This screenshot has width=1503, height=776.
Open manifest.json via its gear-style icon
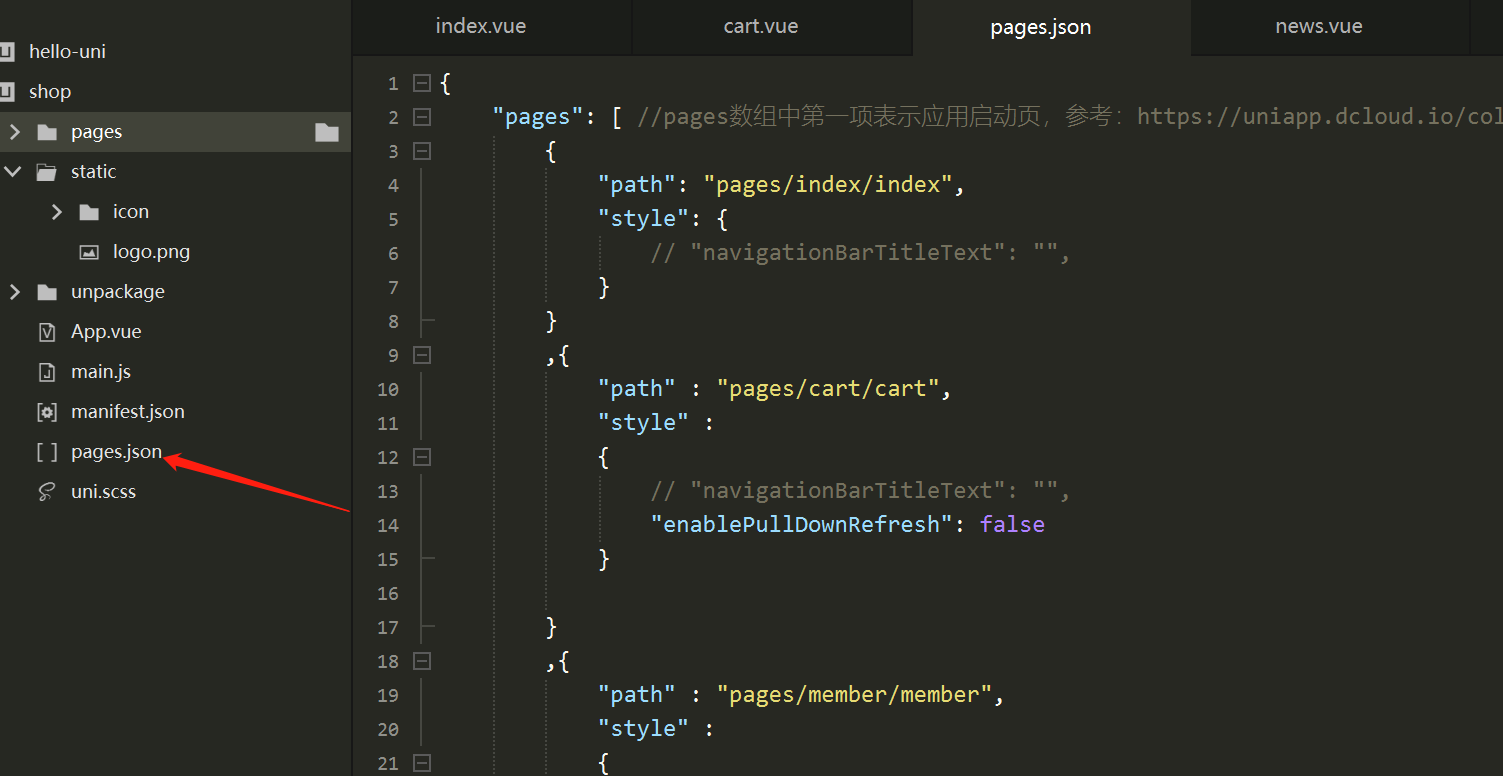click(x=47, y=411)
